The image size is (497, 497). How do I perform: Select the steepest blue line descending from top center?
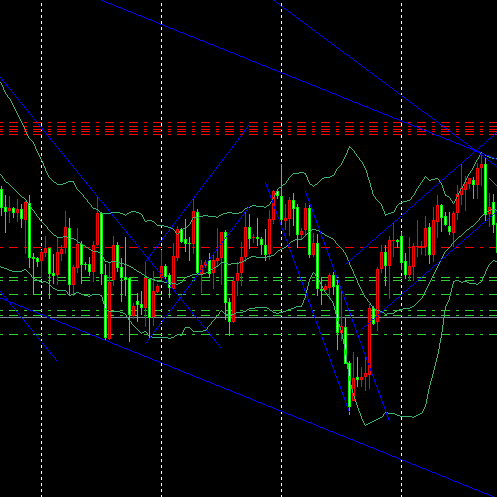tap(385, 83)
